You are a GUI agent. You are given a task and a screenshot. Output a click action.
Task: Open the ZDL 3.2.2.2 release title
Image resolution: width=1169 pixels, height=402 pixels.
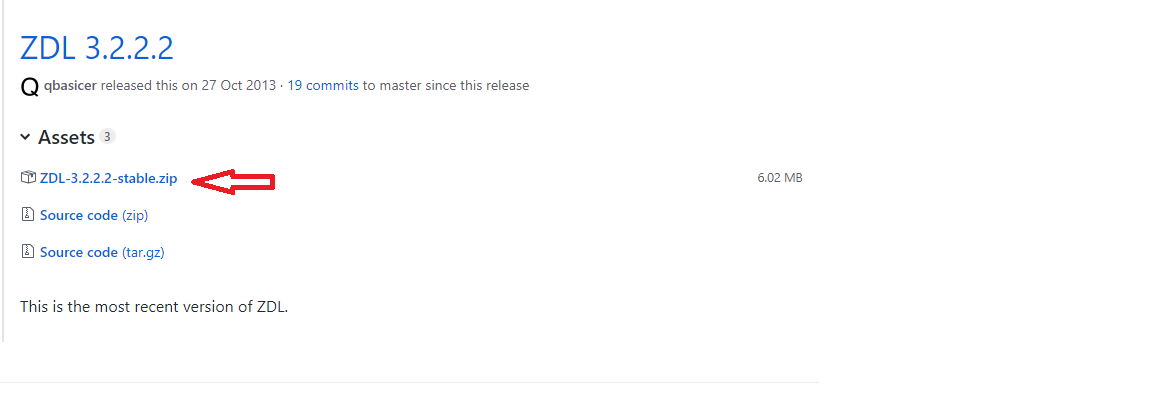(97, 48)
